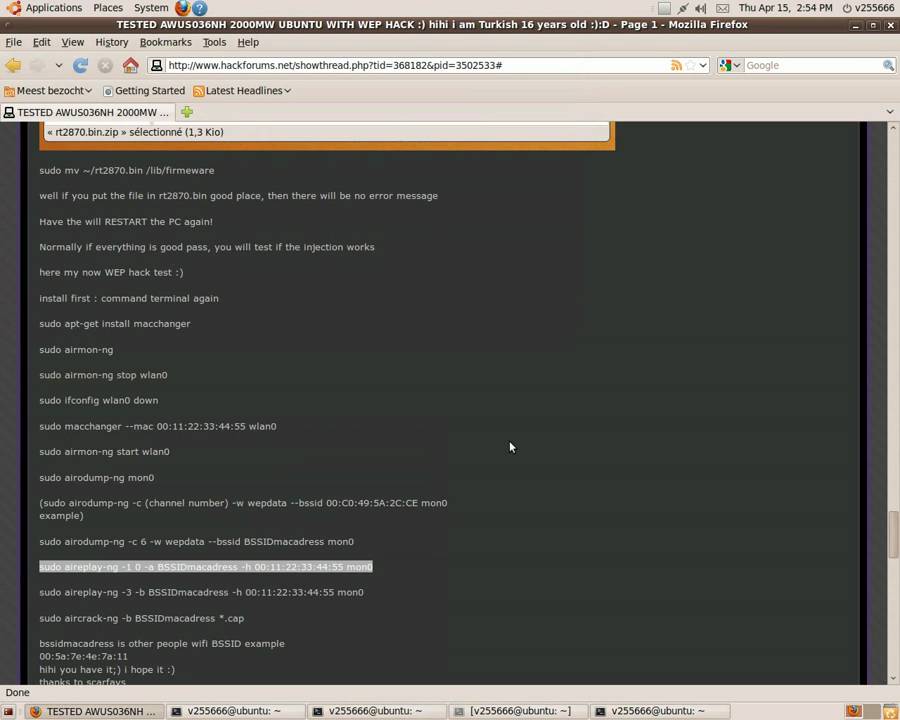Click the line sudo mv ~/rt2870.bin /lib/firmware

(x=127, y=171)
